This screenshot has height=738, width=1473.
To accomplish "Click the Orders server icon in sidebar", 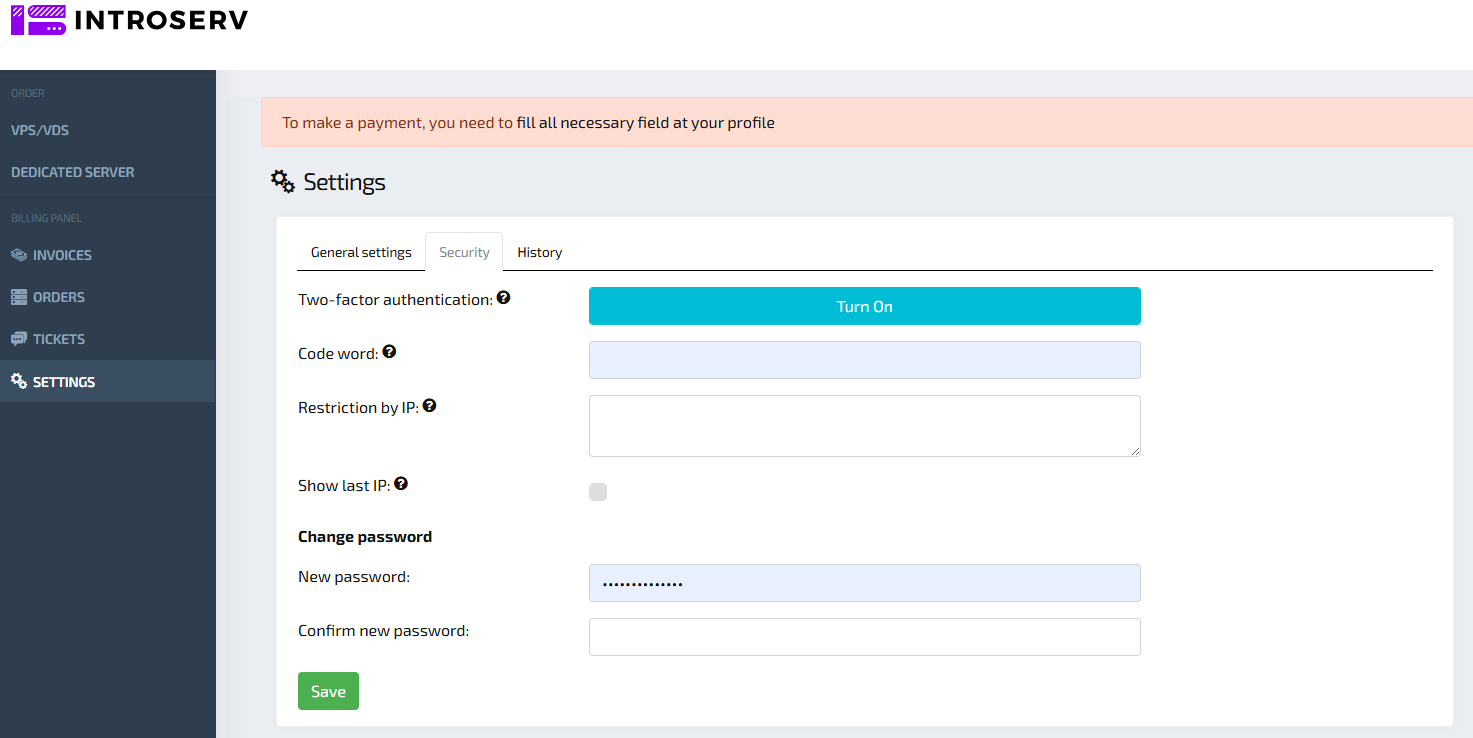I will point(19,297).
